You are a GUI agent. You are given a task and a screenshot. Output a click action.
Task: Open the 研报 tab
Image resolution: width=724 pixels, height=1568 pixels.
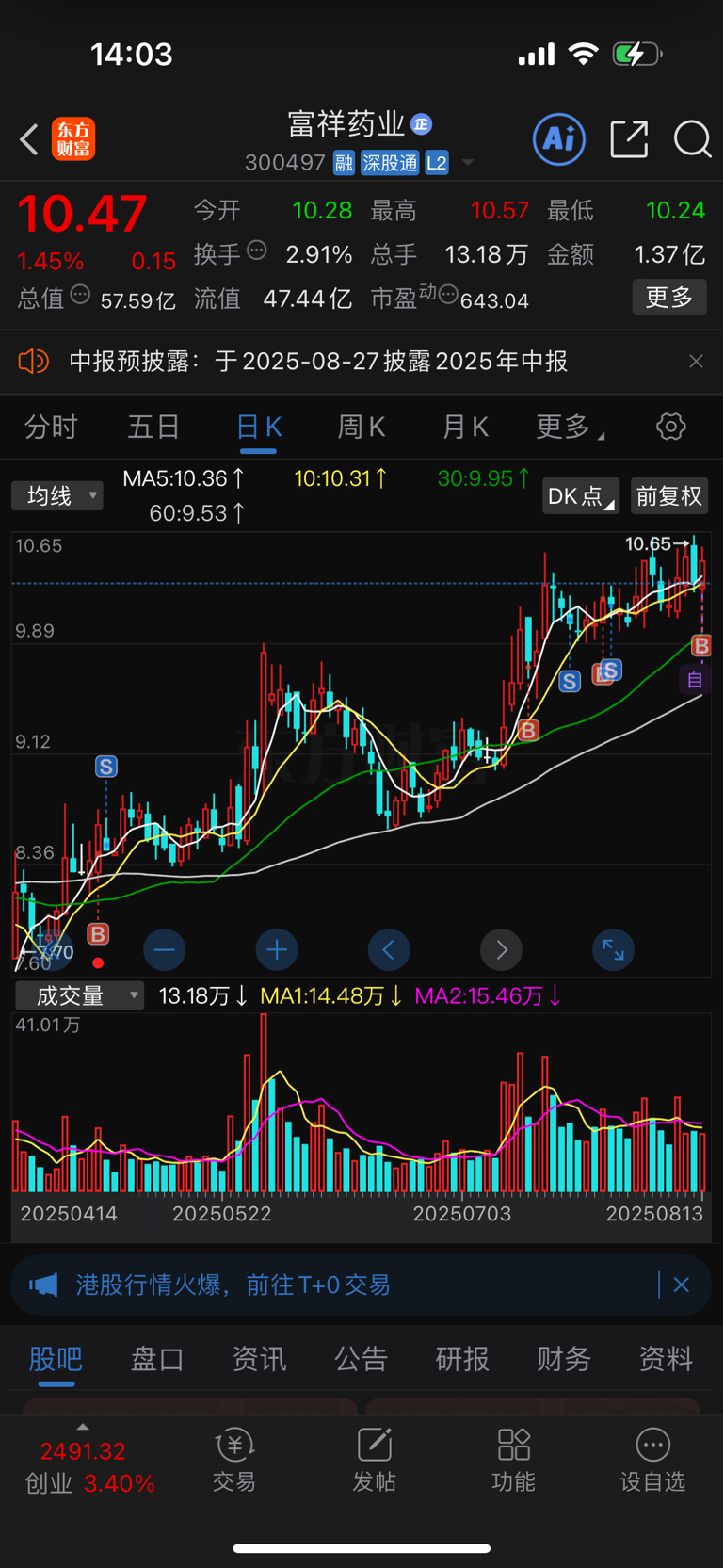(x=462, y=1359)
